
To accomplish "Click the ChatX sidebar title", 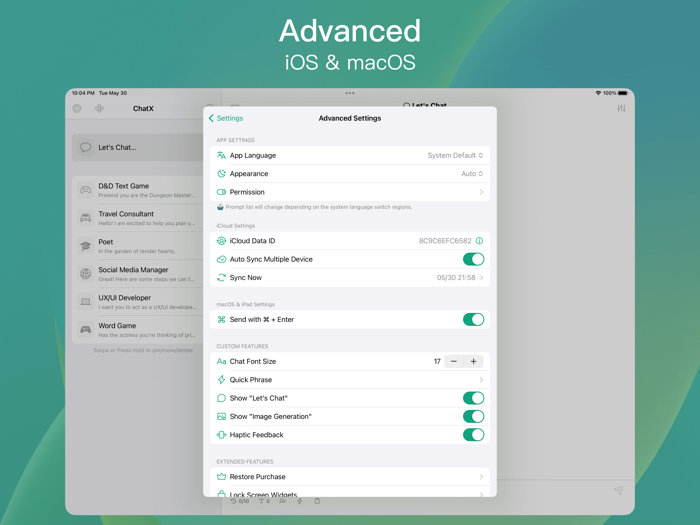I will click(143, 108).
